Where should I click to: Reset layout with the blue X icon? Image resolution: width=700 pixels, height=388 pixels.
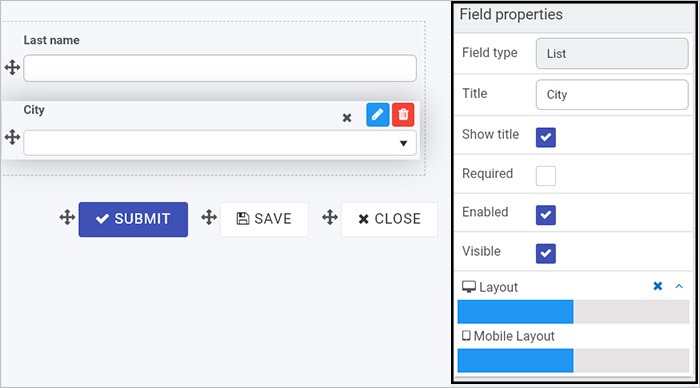tap(658, 286)
